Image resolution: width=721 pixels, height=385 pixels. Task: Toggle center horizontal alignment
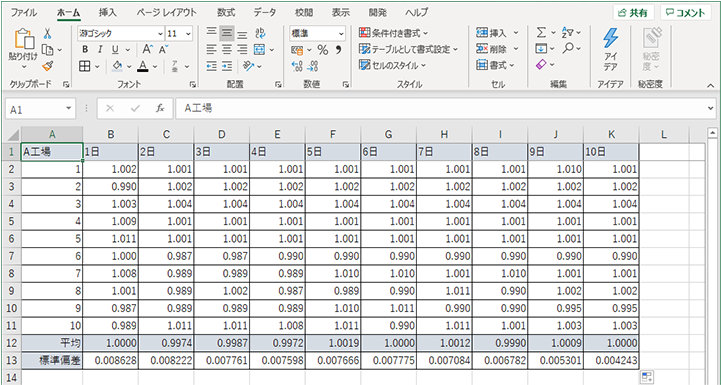pyautogui.click(x=226, y=49)
